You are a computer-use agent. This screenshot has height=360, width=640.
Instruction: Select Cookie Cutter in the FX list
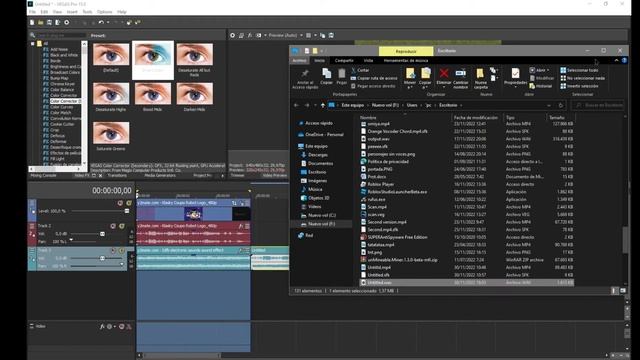[62, 124]
